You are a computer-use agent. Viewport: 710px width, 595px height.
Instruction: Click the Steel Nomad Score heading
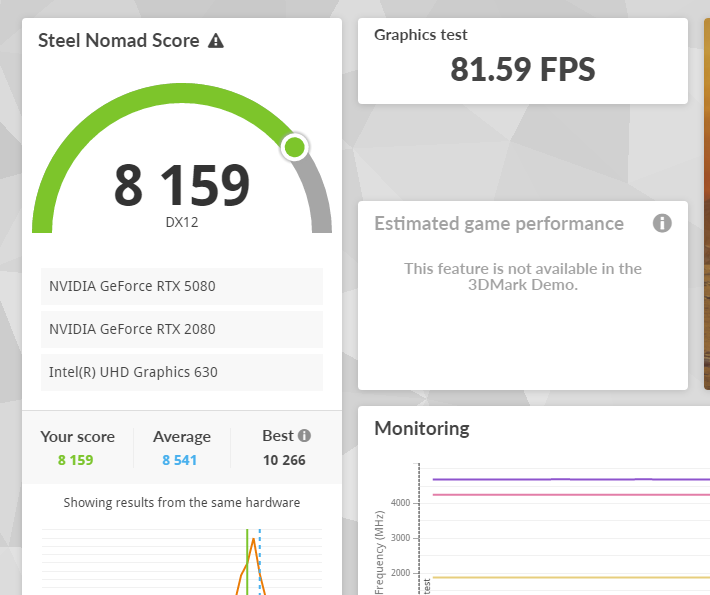119,41
